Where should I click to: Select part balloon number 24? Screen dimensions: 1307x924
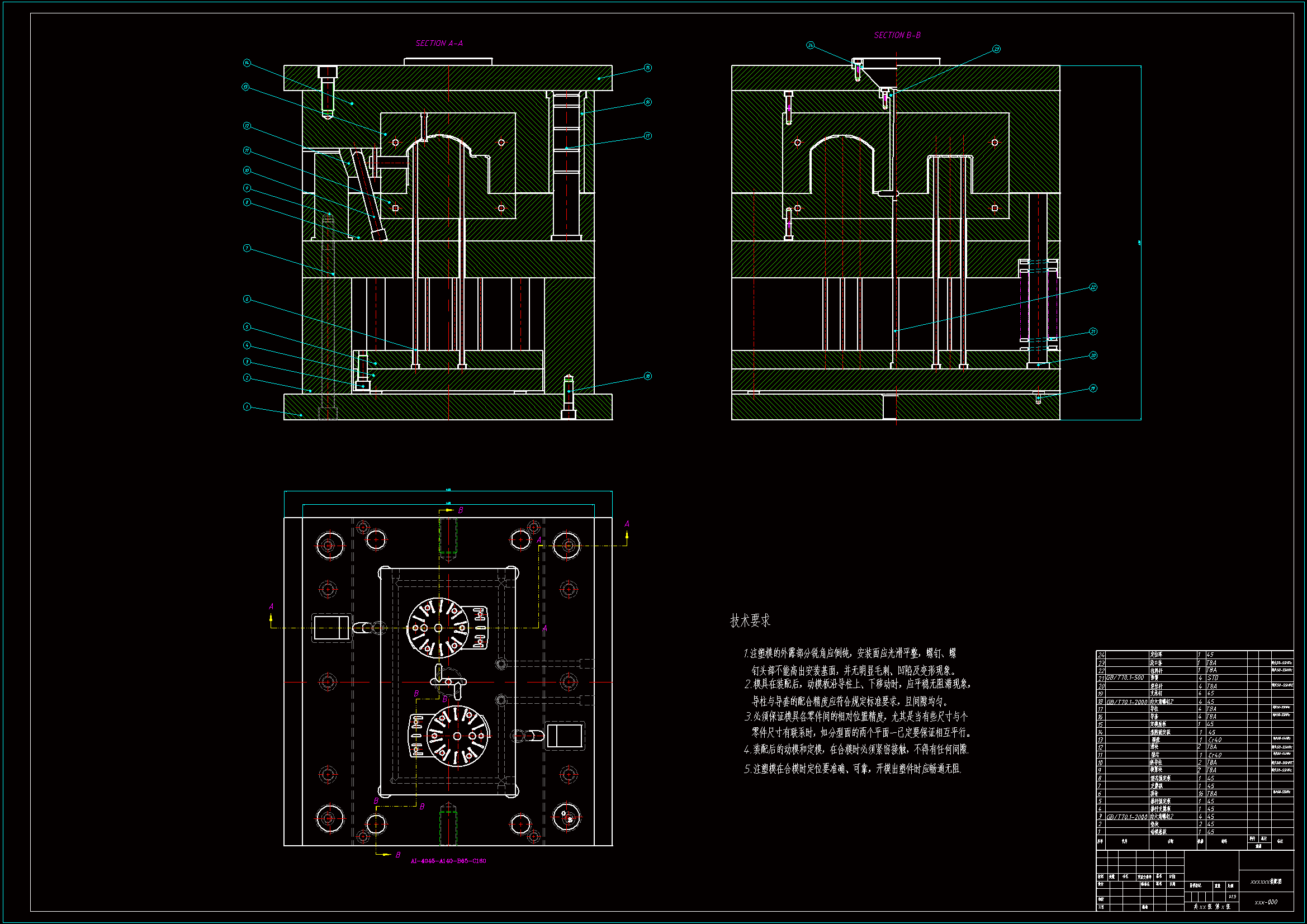810,45
